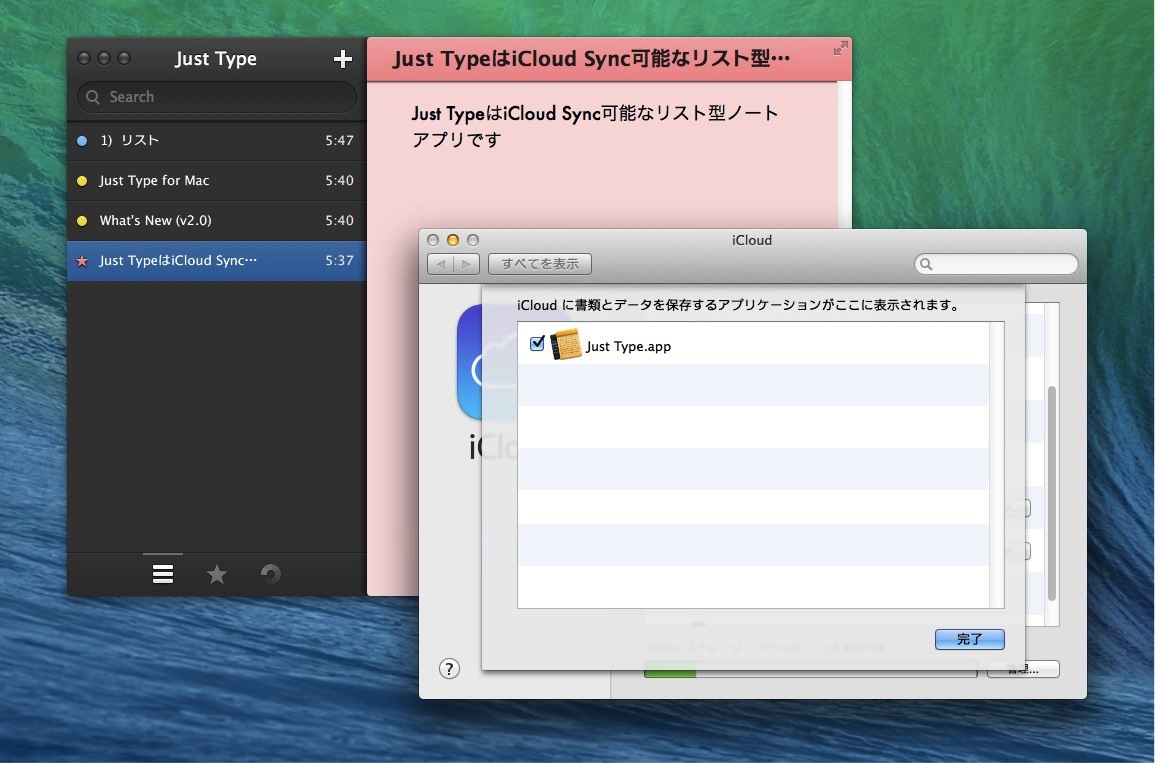Click the 管理... button in iCloud window
Screen dimensions: 1155x763
[x=1022, y=669]
